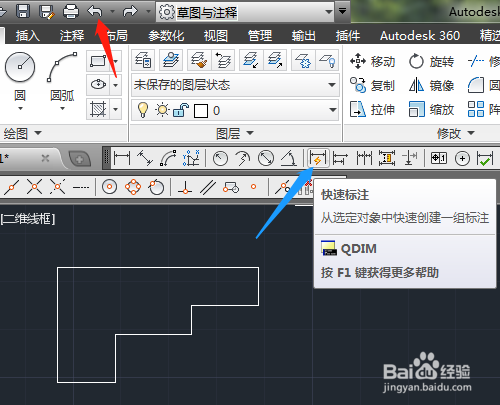Viewport: 500px width, 405px height.
Task: Select the Ellipse draw tool
Action: coord(99,85)
